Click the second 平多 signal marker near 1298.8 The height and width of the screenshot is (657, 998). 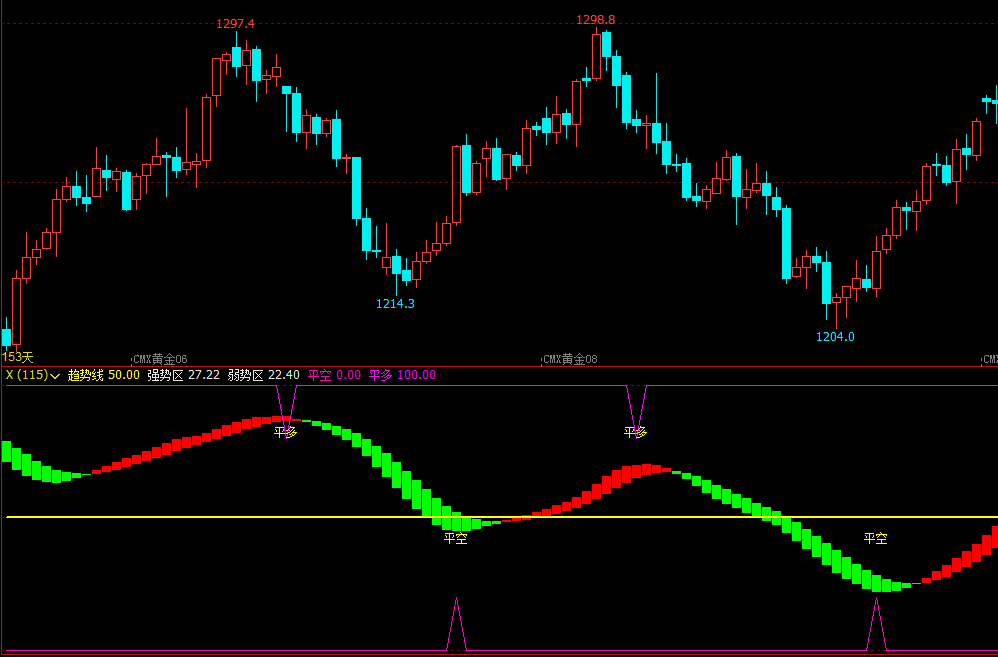tap(635, 432)
